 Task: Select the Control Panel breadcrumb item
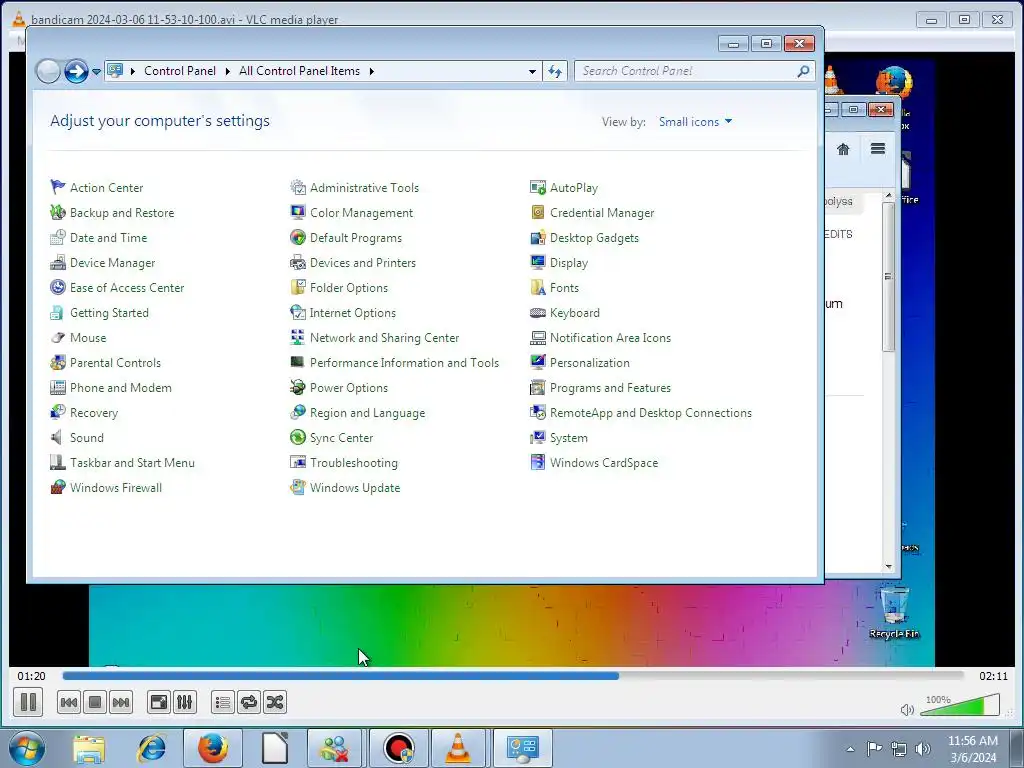click(180, 71)
